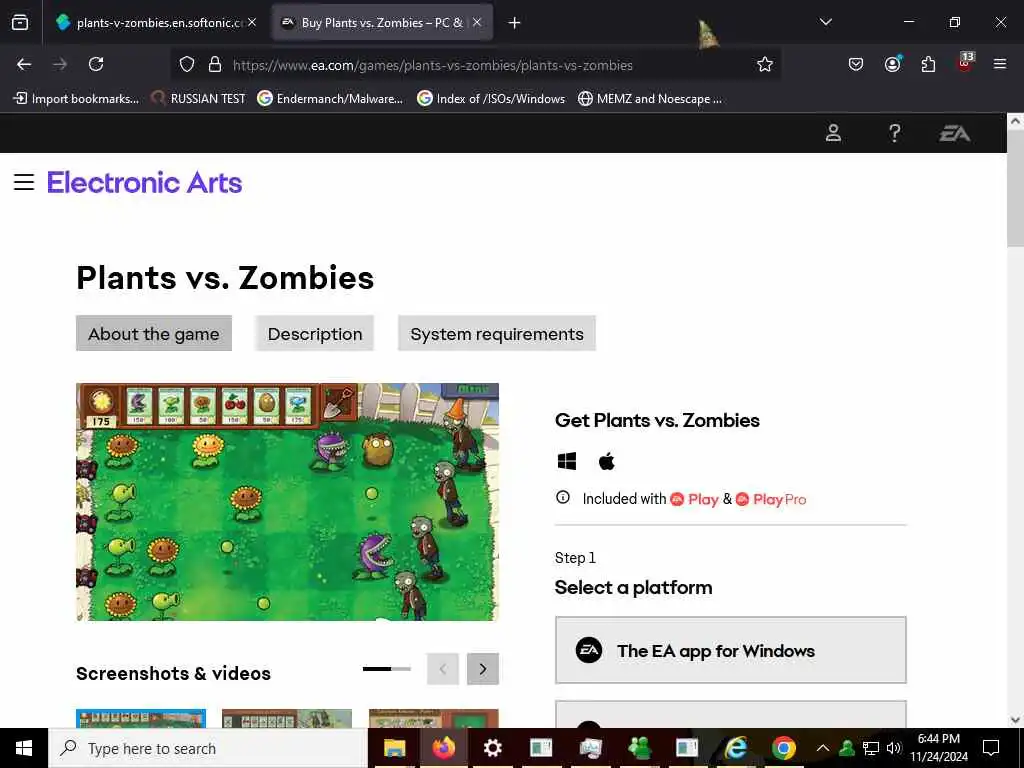The image size is (1024, 768).
Task: Click the Firefox taskbar icon
Action: pos(443,748)
